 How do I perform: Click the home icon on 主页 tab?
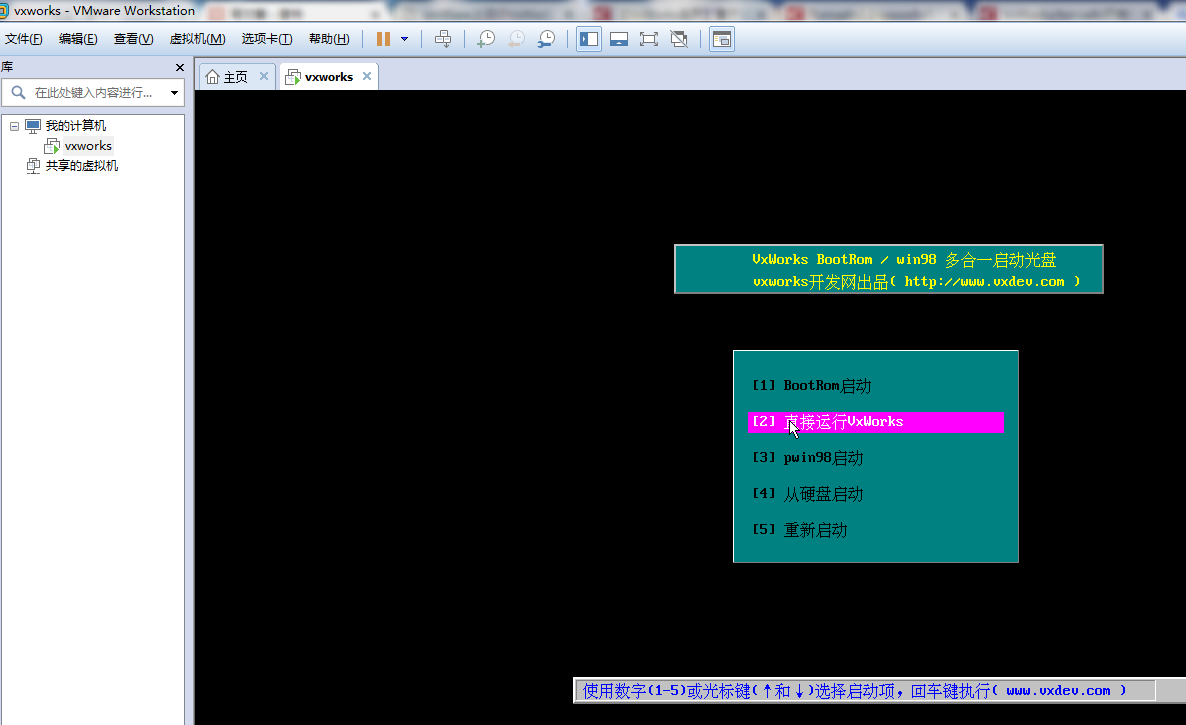click(213, 77)
